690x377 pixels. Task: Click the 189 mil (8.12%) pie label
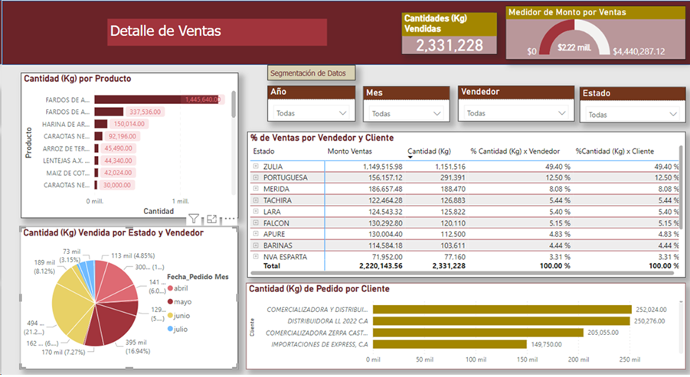point(44,267)
